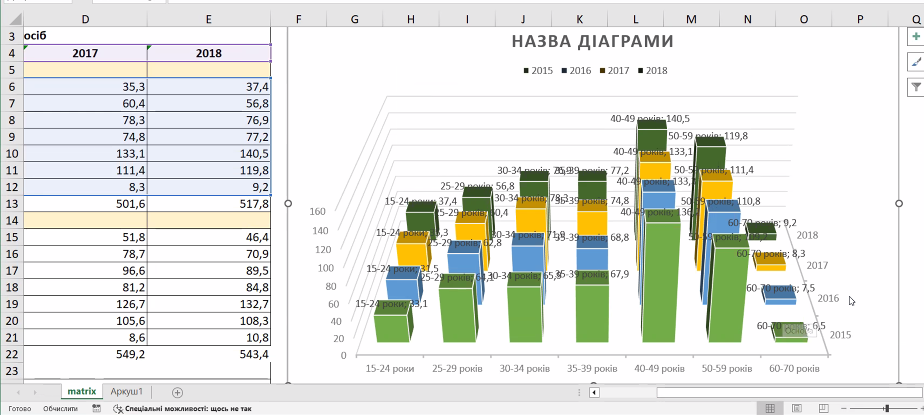
Task: Open Chart Elements plus button
Action: tap(915, 37)
